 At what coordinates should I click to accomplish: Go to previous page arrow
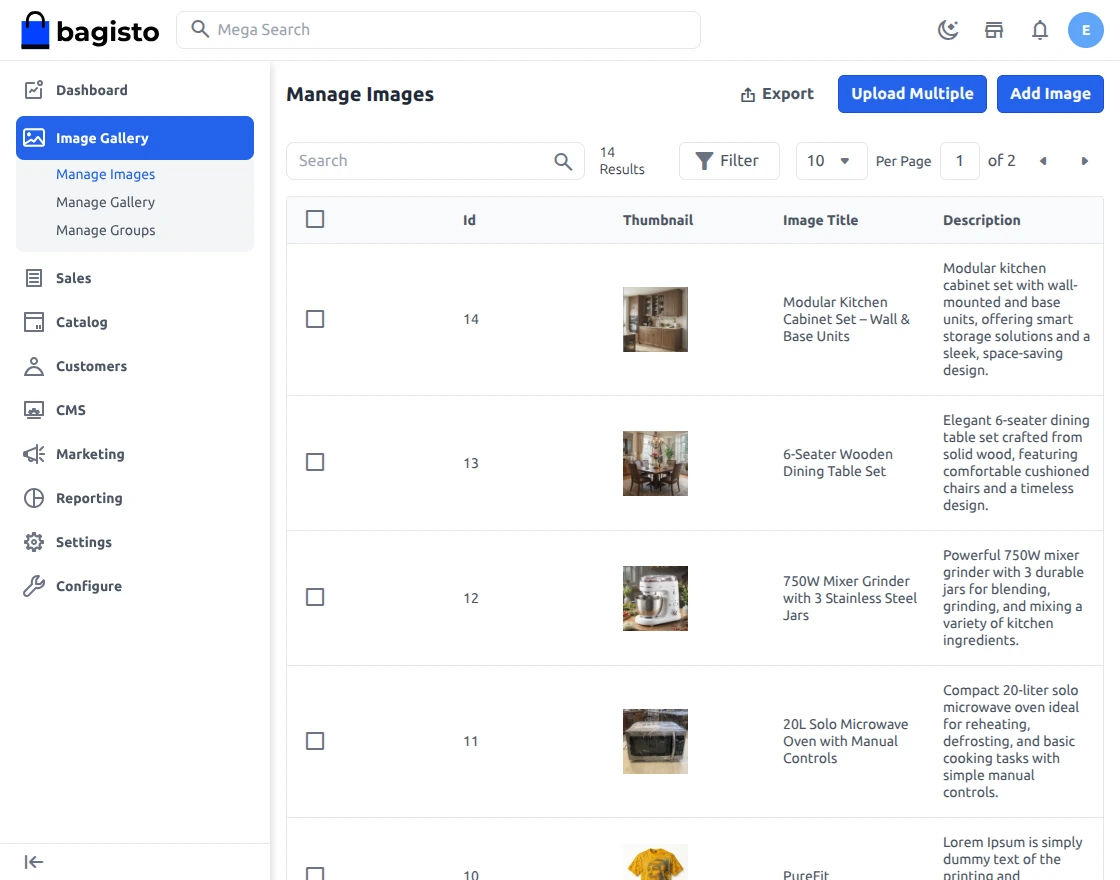(x=1043, y=161)
